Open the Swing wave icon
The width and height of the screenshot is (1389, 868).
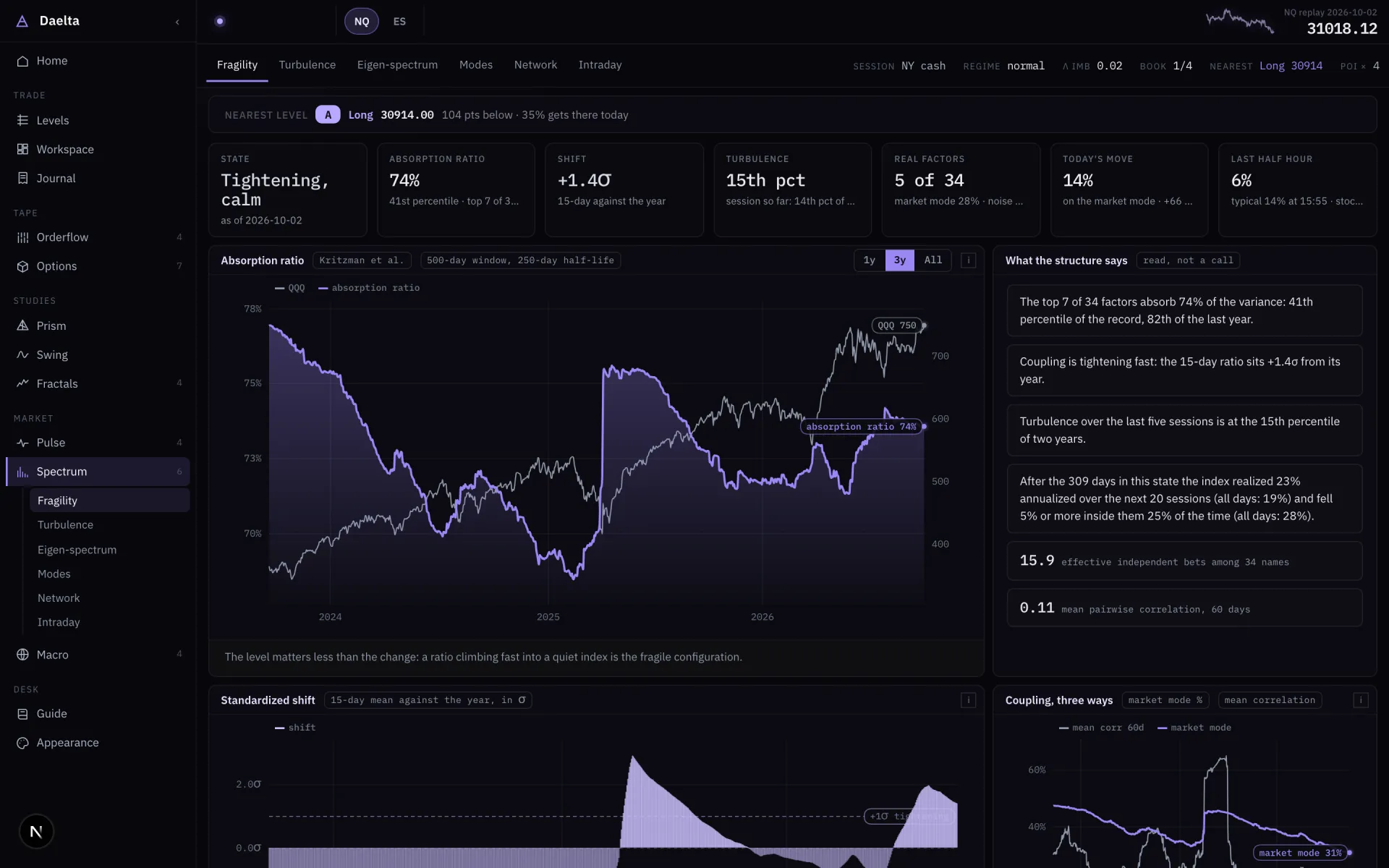point(22,354)
